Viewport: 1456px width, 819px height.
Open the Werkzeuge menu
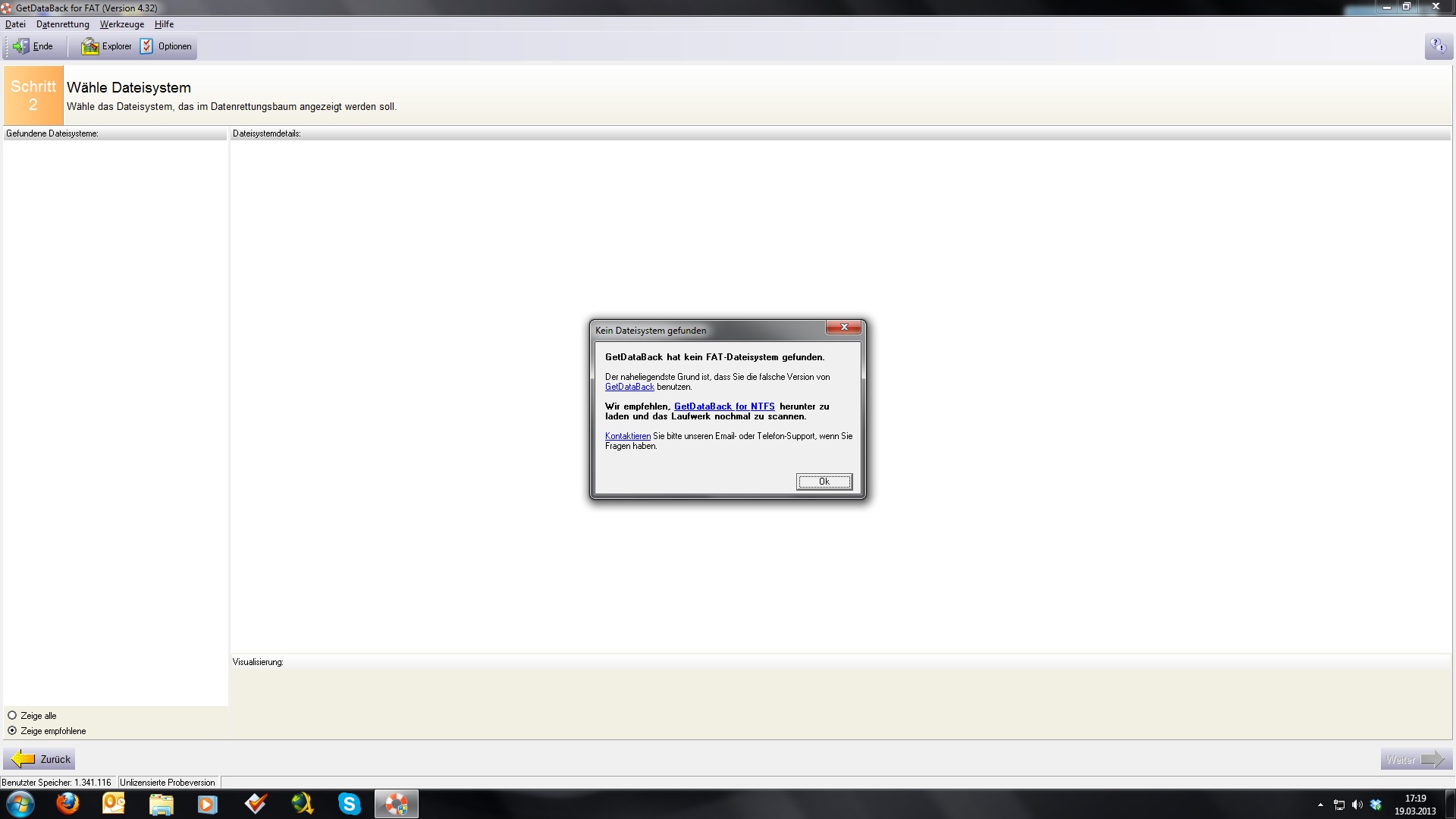pos(122,24)
